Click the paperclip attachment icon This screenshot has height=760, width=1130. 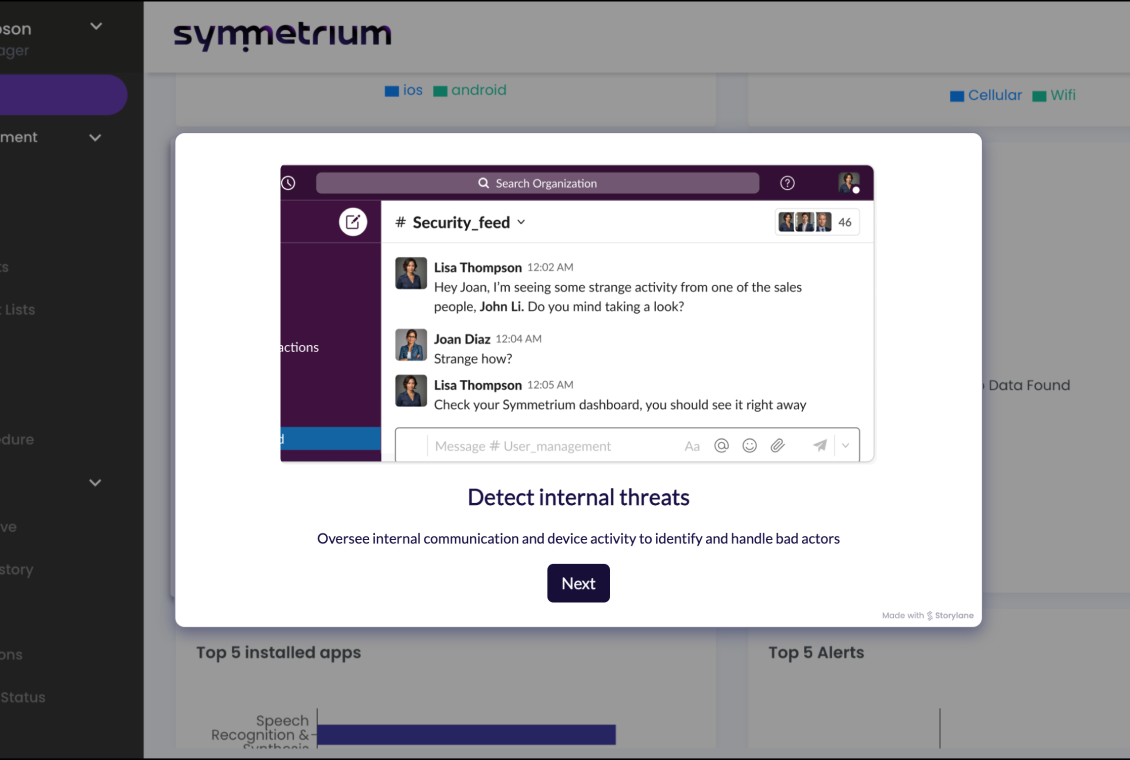coord(778,445)
